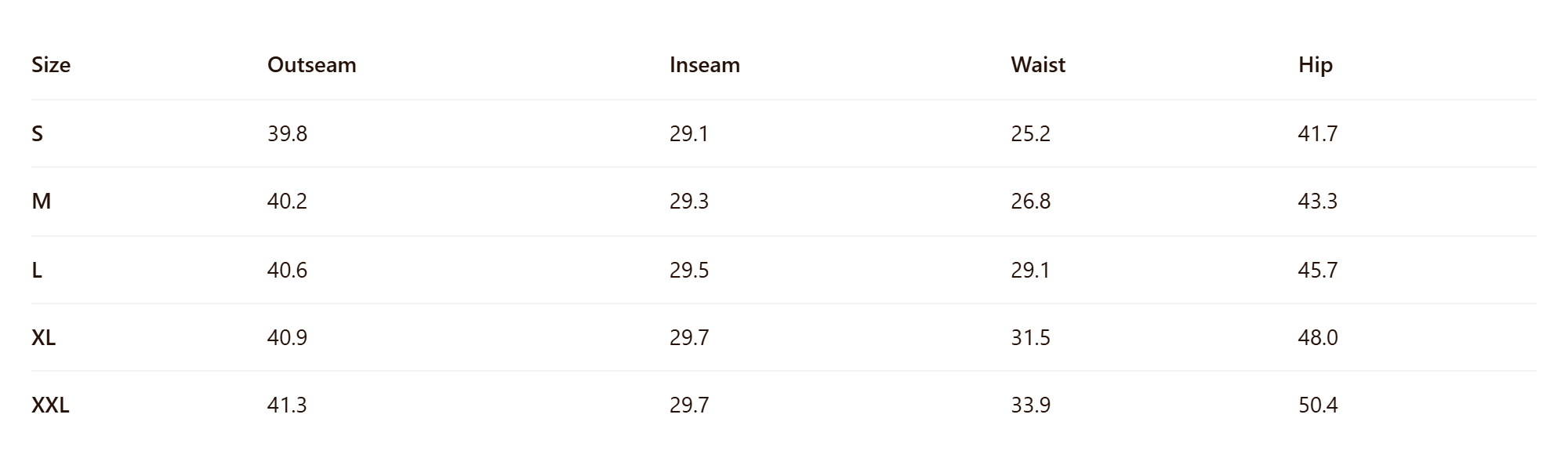The width and height of the screenshot is (1568, 469).
Task: Select the M size row label
Action: (x=41, y=201)
